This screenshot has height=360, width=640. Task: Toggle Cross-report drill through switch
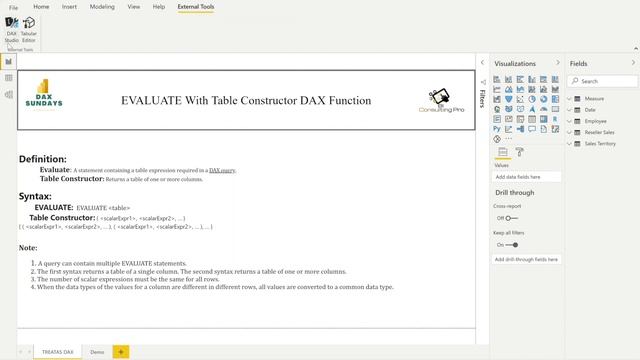point(511,218)
